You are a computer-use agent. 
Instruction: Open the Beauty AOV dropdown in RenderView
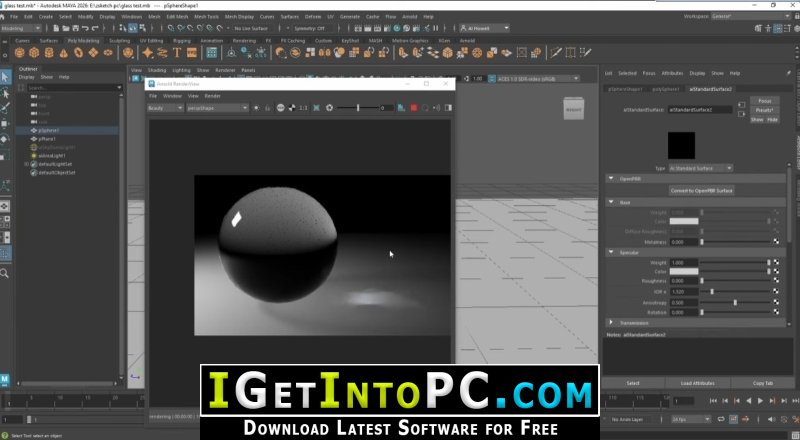tap(165, 108)
